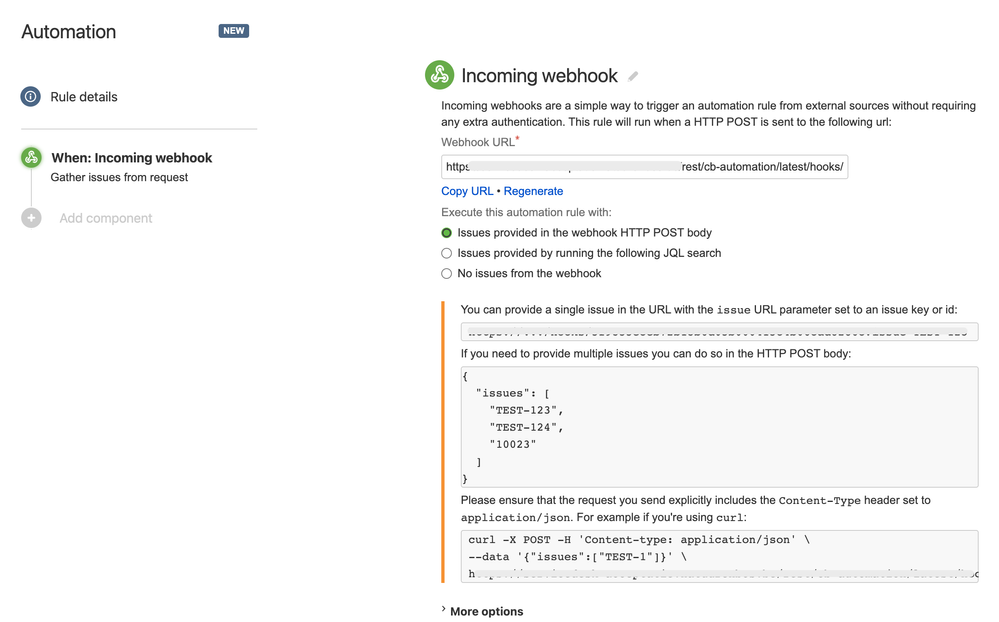Click the green webhook icon in the sidebar

pos(31,157)
